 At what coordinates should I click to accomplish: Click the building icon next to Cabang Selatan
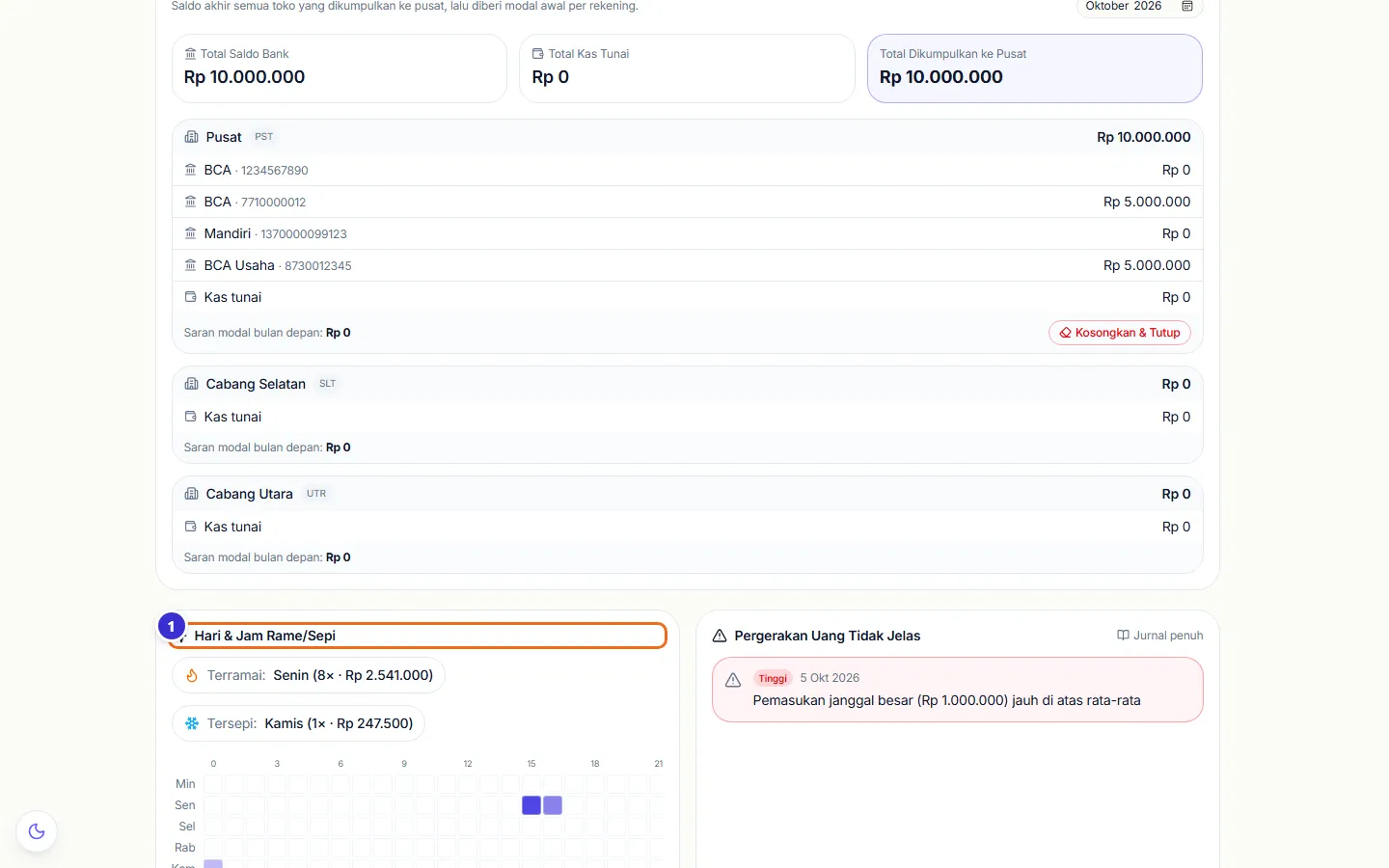tap(191, 384)
